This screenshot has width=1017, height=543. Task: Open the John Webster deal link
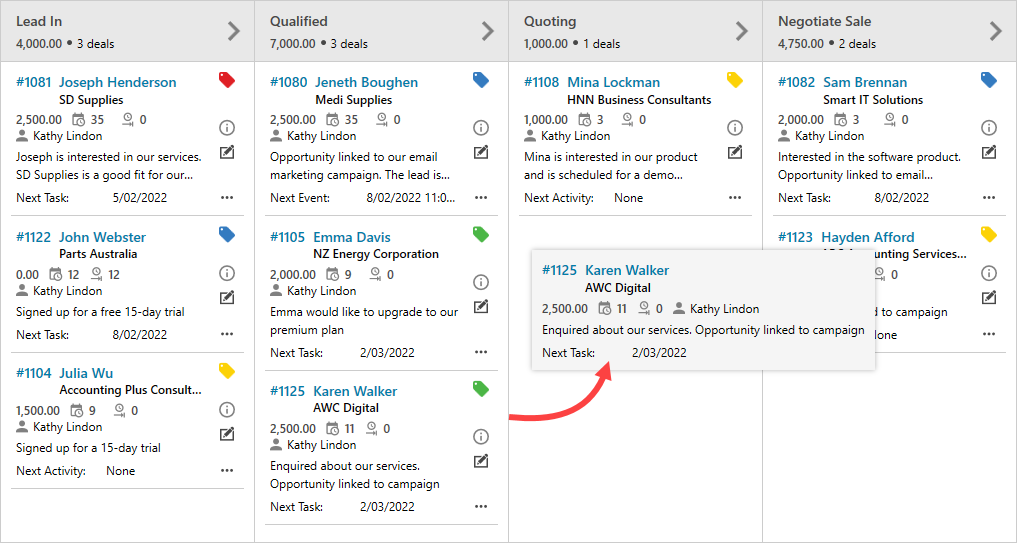(102, 237)
